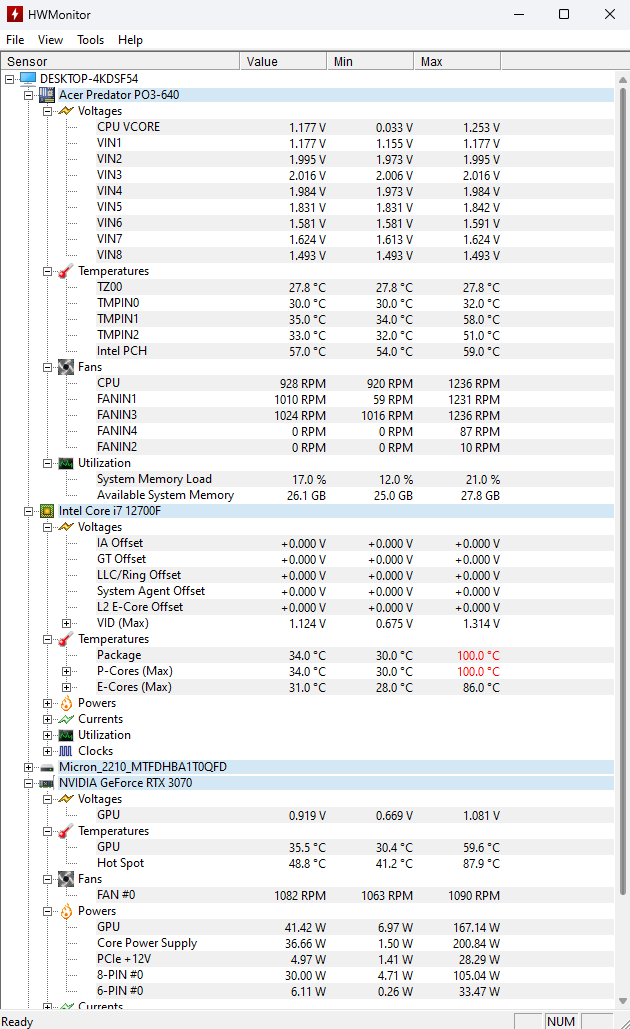Expand the E-Cores (Max) temperatures

(x=66, y=688)
